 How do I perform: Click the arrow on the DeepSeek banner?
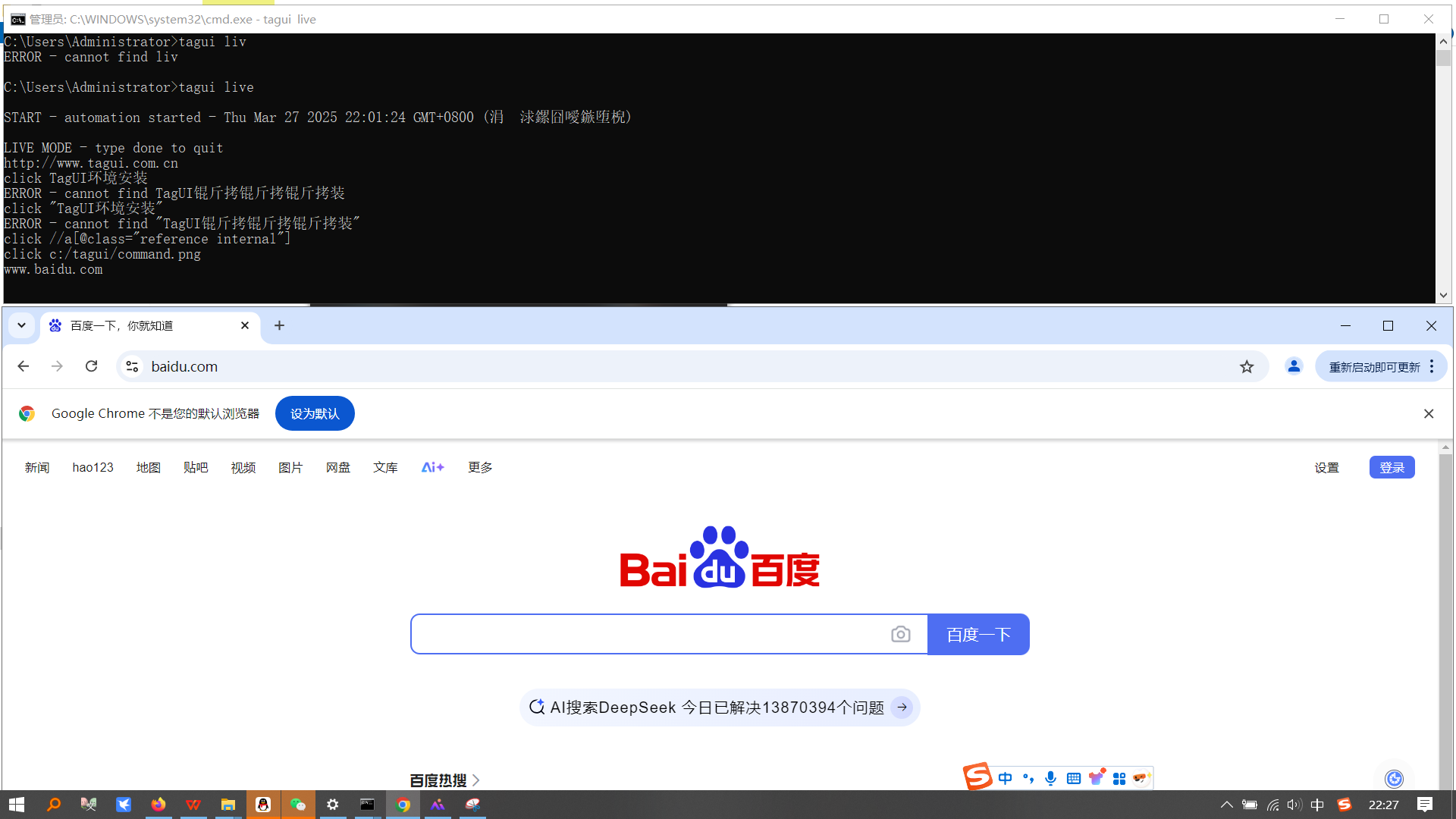[x=902, y=708]
